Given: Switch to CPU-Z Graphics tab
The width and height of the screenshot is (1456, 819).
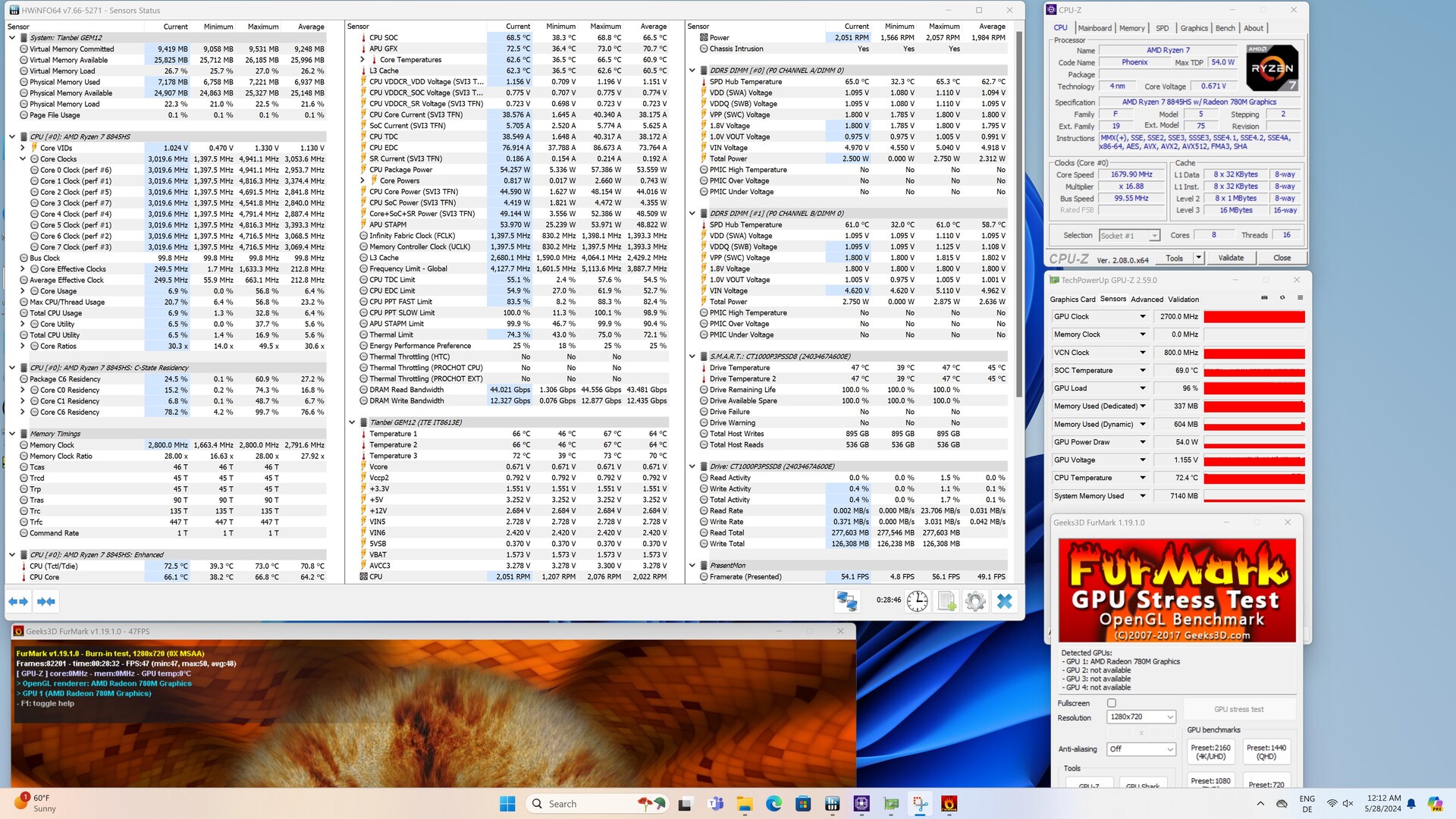Looking at the screenshot, I should [x=1194, y=28].
